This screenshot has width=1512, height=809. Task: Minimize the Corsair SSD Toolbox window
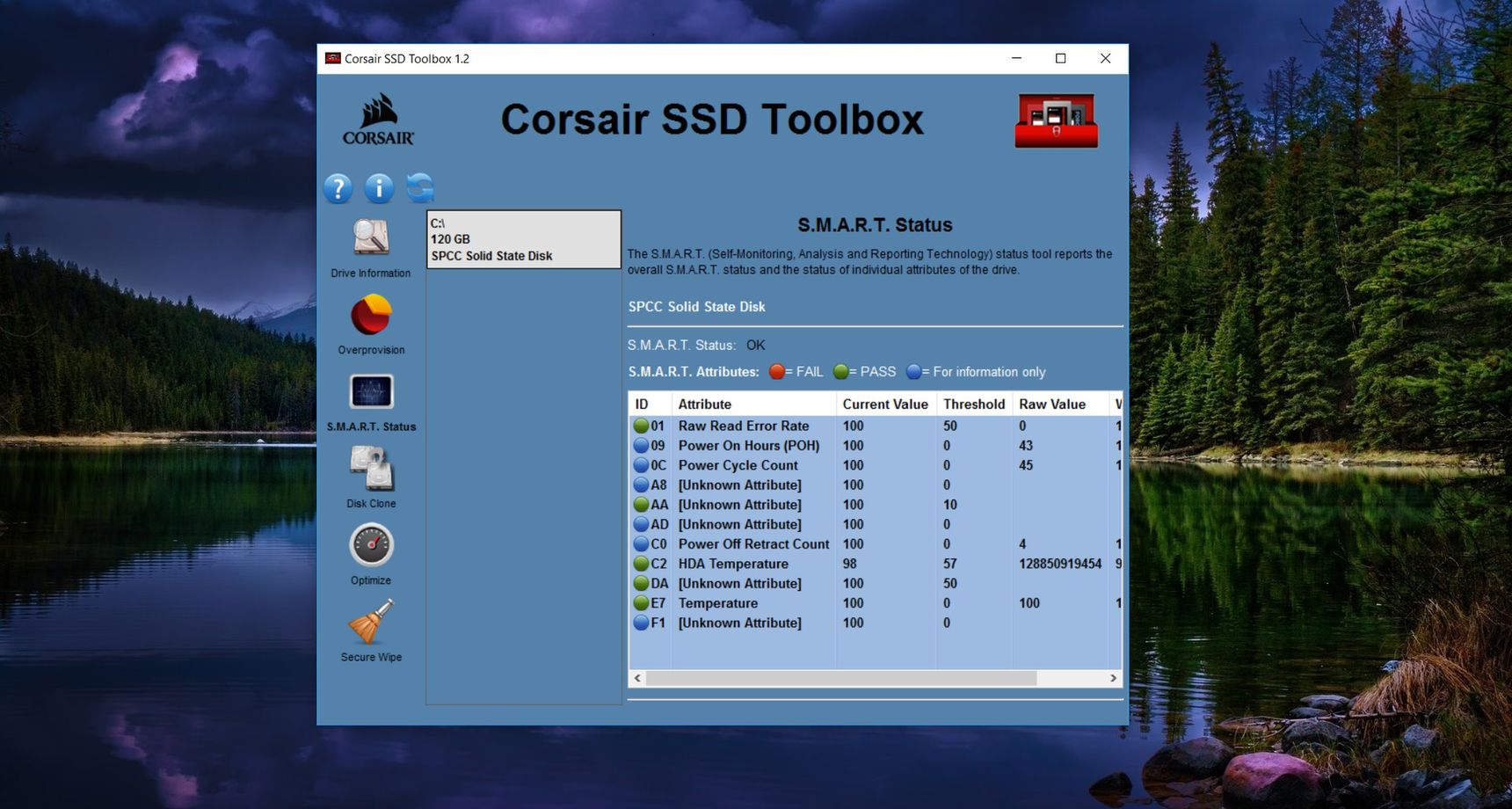pyautogui.click(x=1016, y=59)
